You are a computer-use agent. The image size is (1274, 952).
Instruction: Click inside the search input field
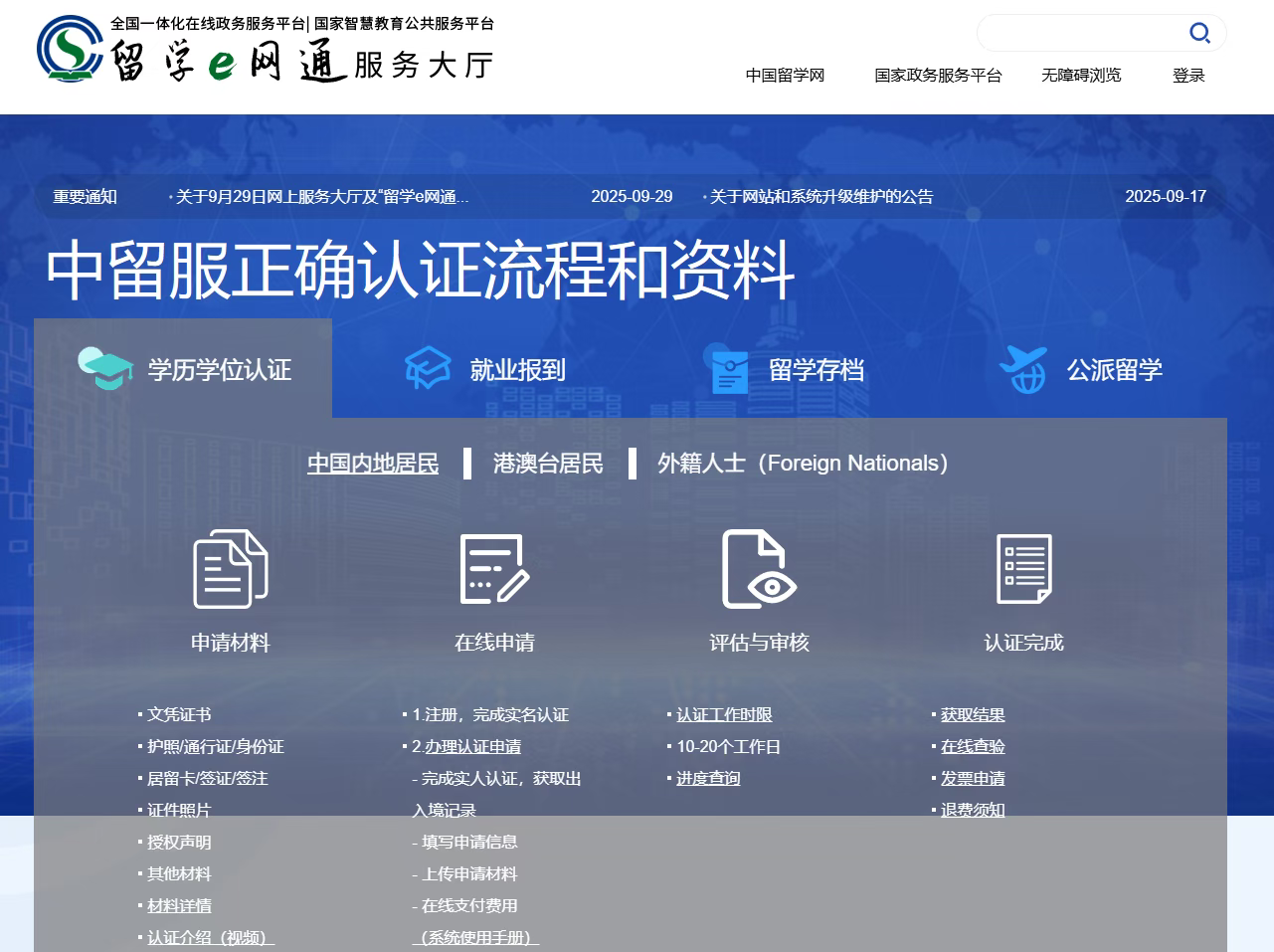click(1079, 33)
